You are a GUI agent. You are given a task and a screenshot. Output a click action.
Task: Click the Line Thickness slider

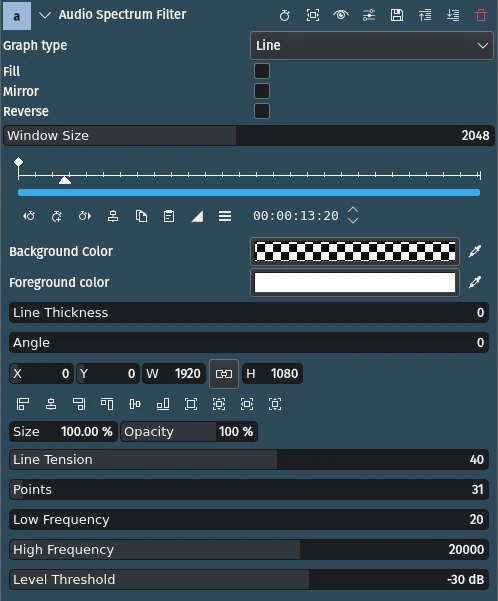point(249,312)
